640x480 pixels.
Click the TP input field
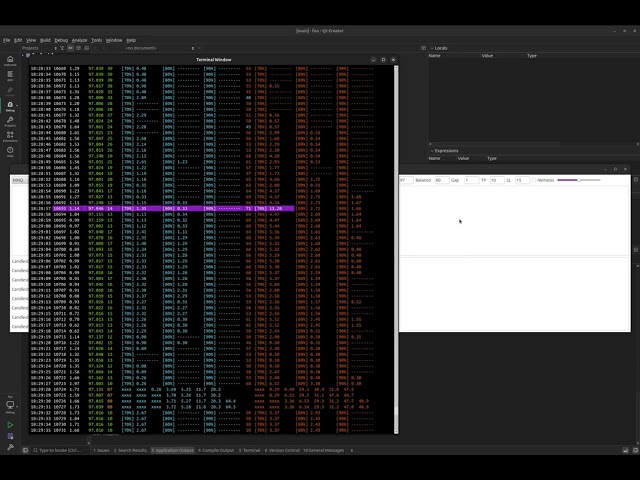tap(496, 180)
